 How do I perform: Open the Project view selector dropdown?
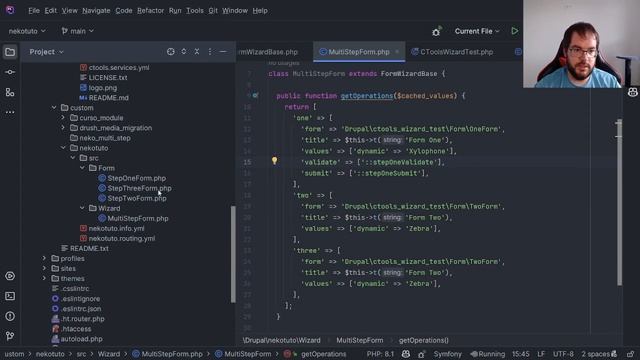point(47,52)
